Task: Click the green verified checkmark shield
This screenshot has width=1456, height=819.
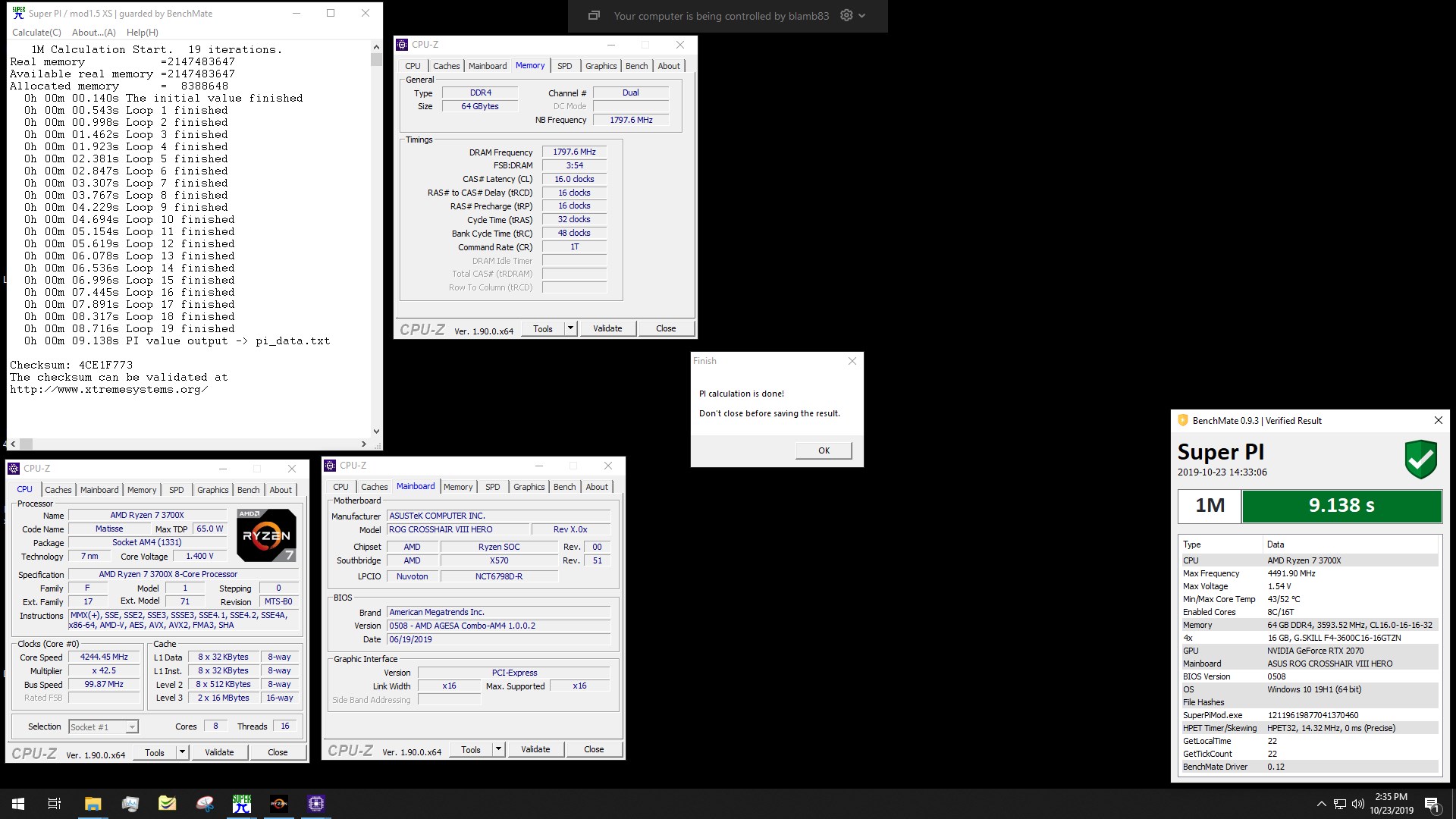Action: point(1421,460)
